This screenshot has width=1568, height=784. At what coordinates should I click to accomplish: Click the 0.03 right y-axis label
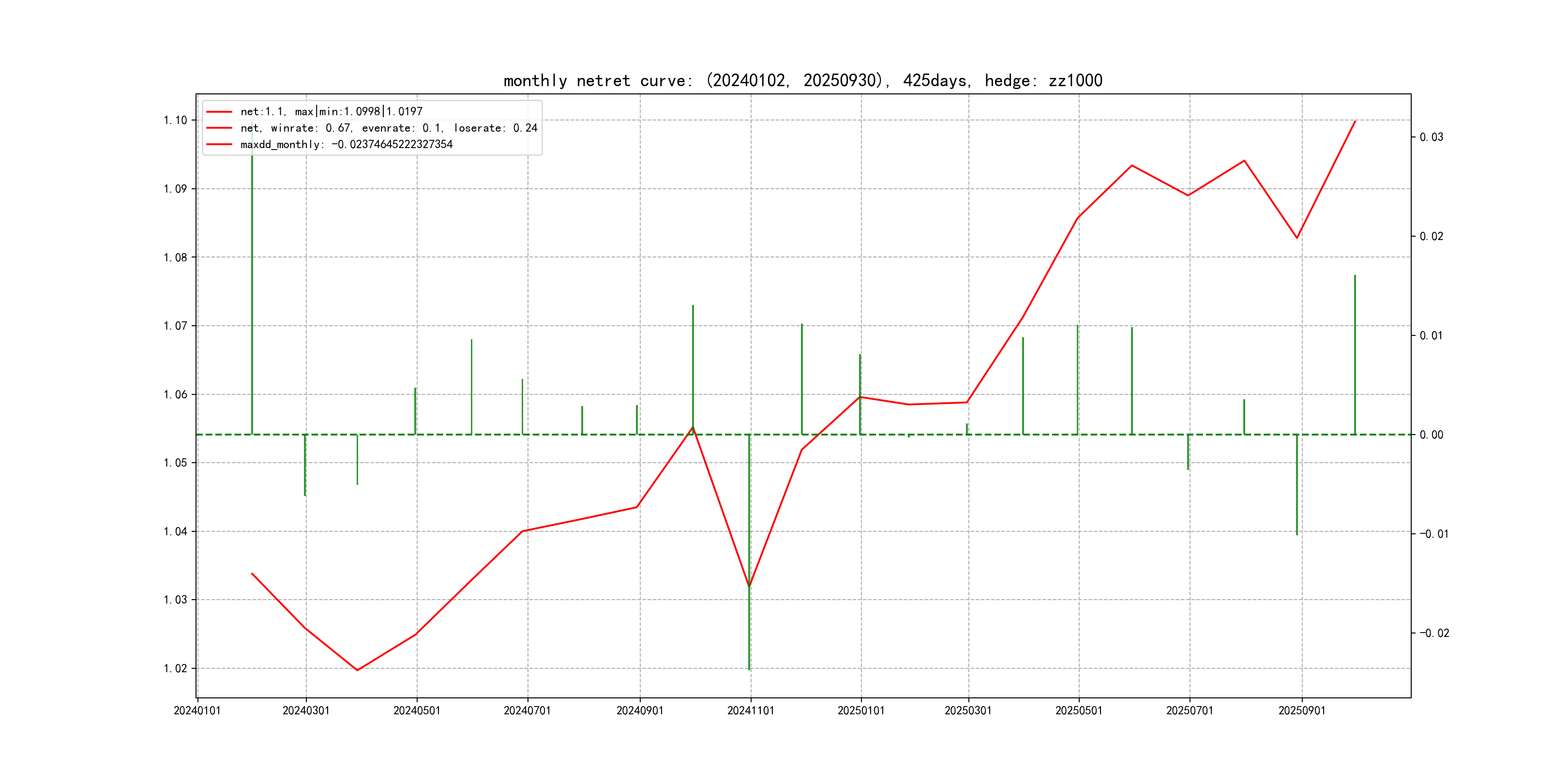(x=1431, y=137)
